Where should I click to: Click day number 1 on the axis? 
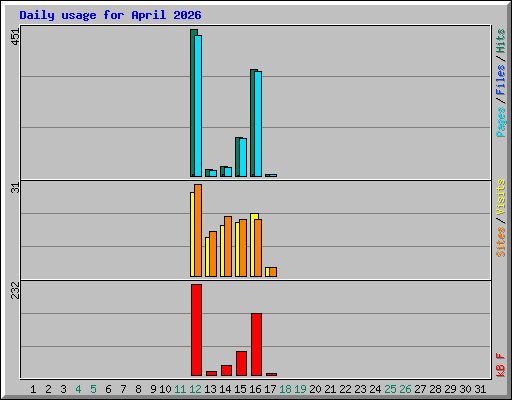point(33,389)
